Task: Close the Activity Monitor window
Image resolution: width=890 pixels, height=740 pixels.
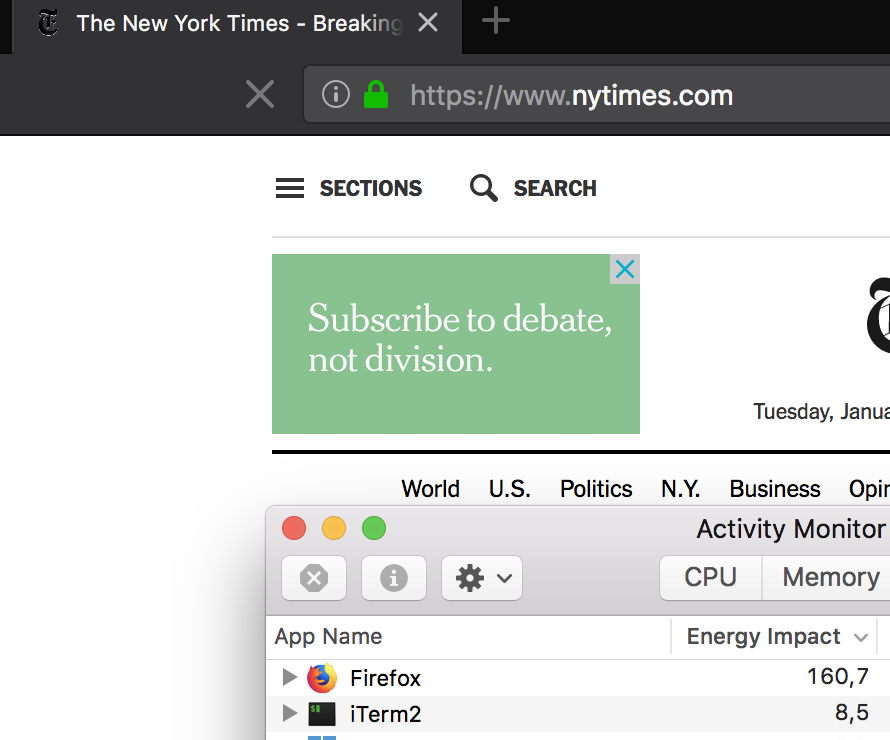Action: [294, 528]
